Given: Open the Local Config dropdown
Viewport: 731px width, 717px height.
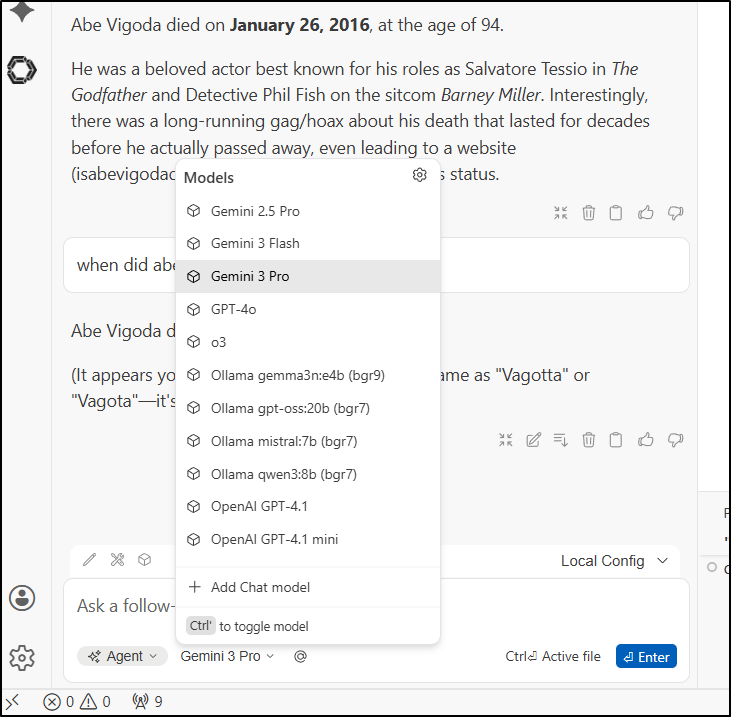Looking at the screenshot, I should coord(614,561).
